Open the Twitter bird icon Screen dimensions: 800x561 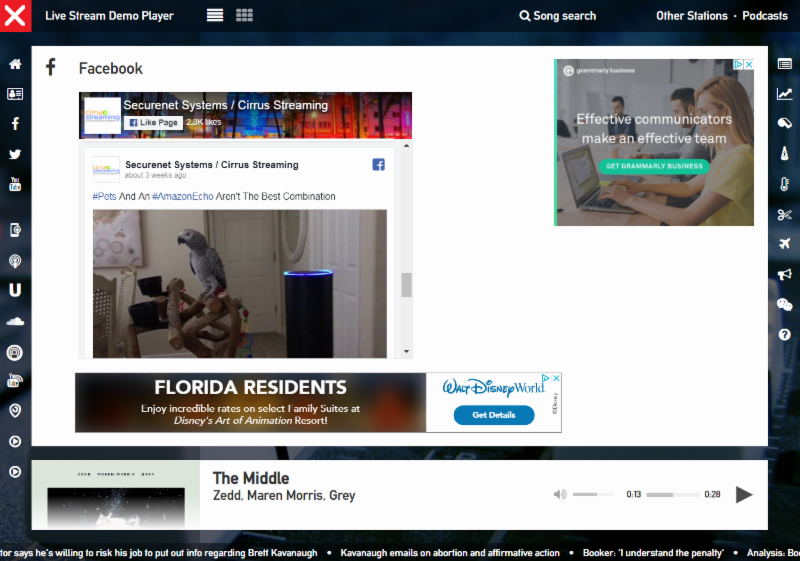[x=15, y=154]
